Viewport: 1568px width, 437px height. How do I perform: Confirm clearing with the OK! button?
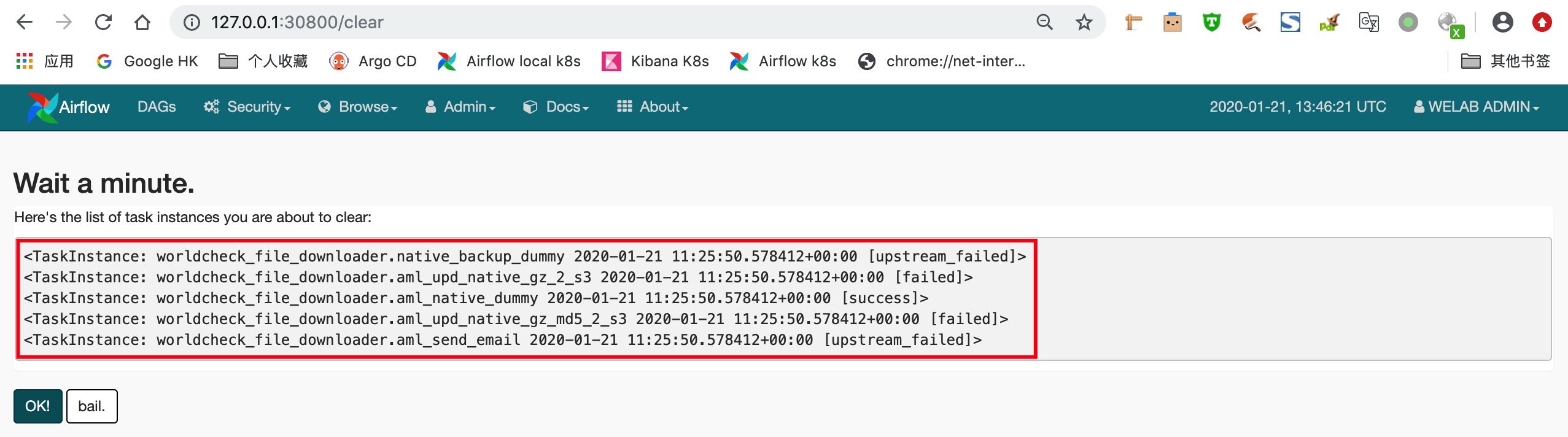point(37,406)
